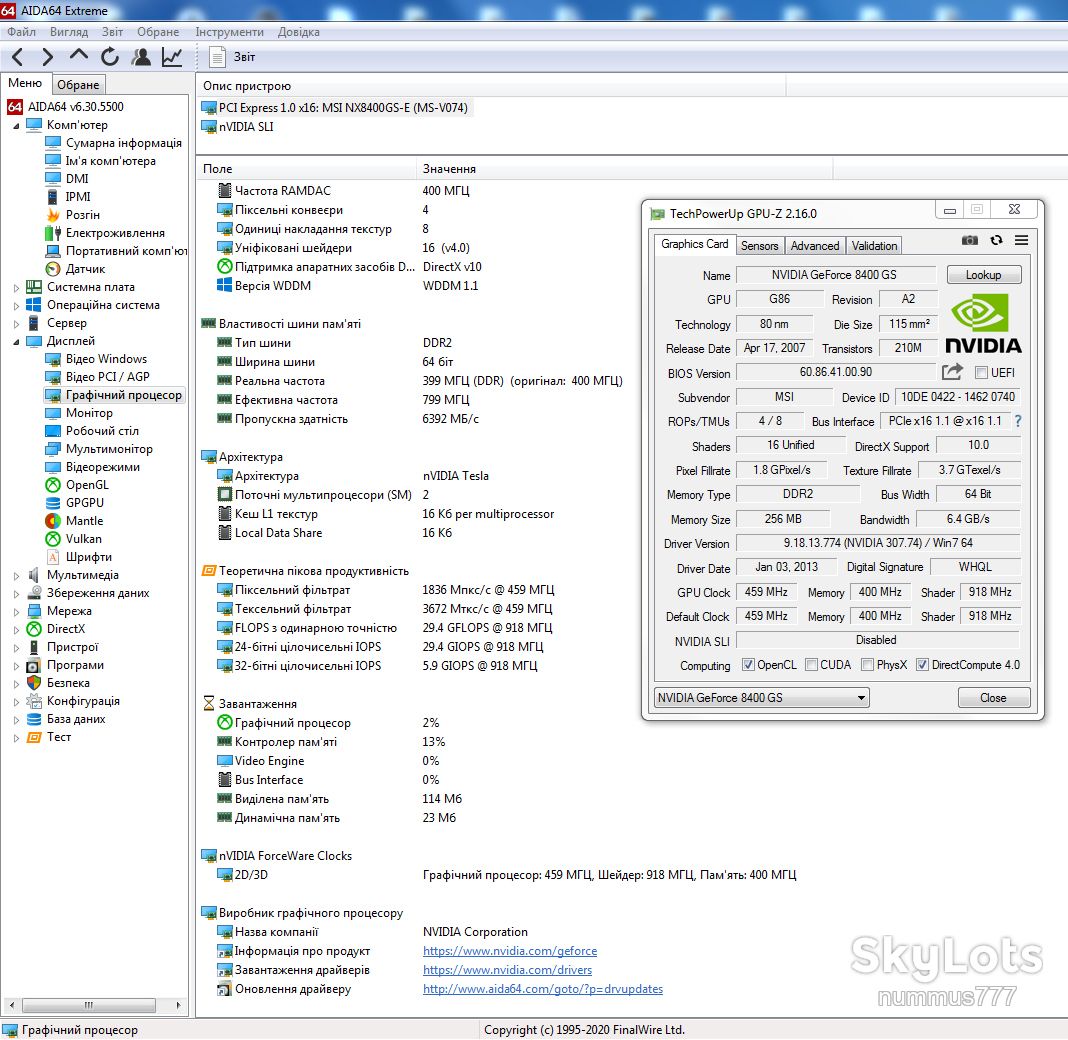Viewport: 1068px width, 1040px height.
Task: Expand the Мережа tree node
Action: click(16, 612)
